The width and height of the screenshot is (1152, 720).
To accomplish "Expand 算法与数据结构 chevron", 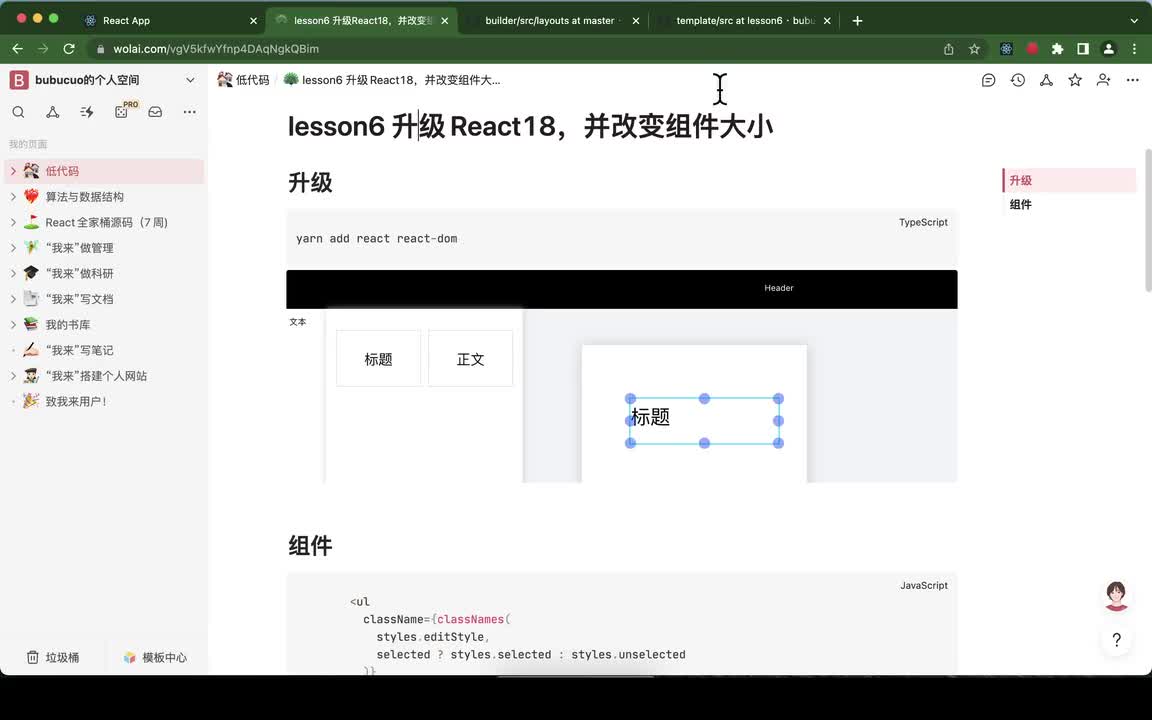I will pos(13,196).
